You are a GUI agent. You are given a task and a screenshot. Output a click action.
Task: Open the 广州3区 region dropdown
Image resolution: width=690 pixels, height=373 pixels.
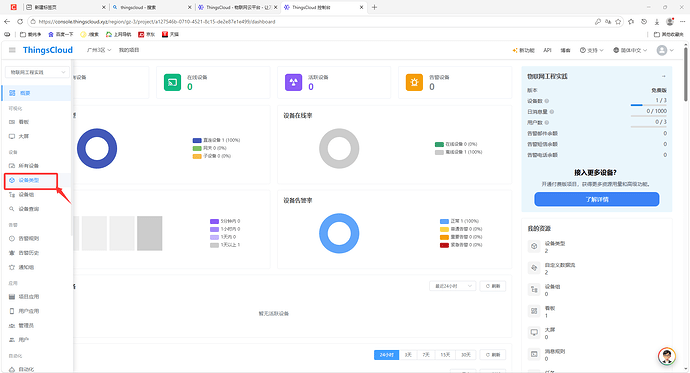click(x=99, y=50)
